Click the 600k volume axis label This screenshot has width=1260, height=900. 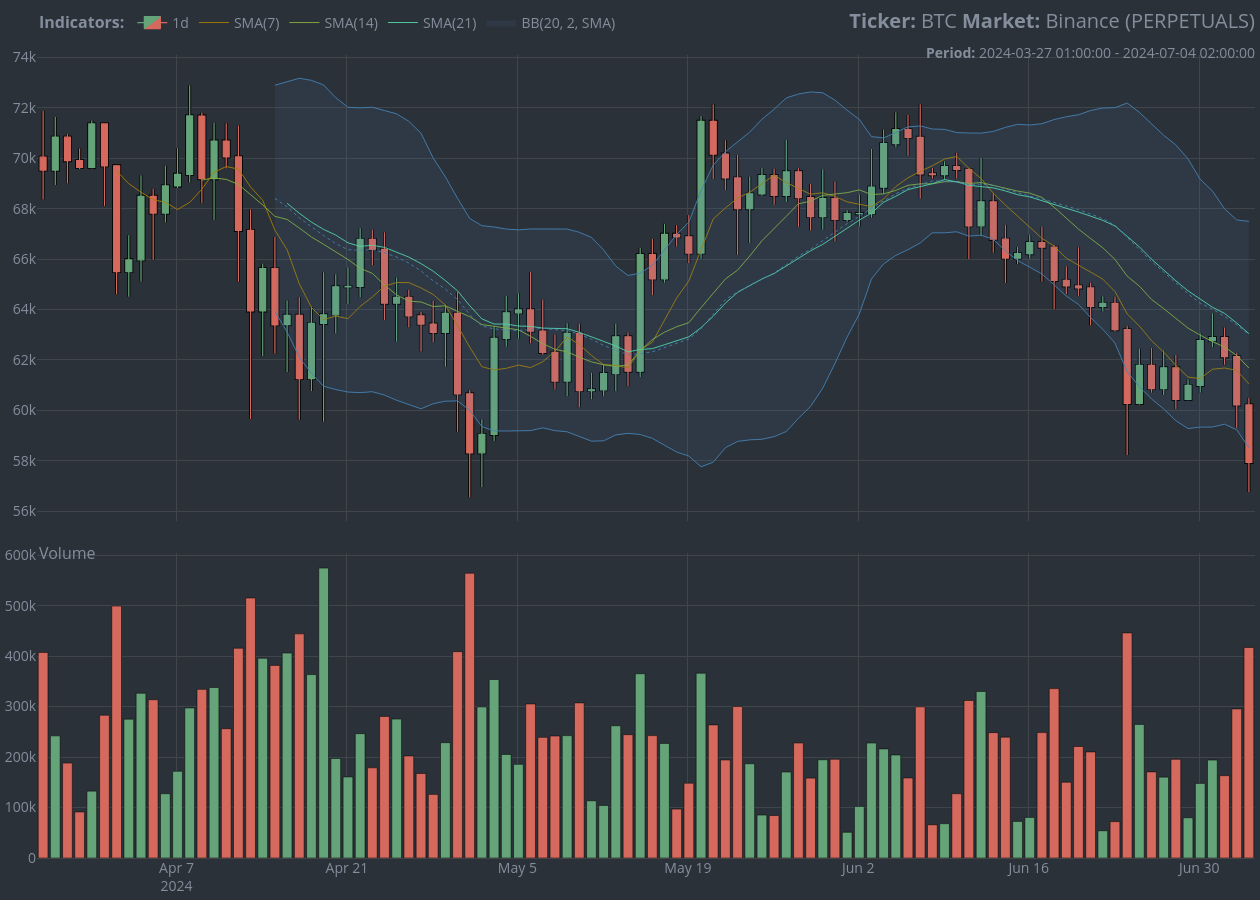(20, 555)
